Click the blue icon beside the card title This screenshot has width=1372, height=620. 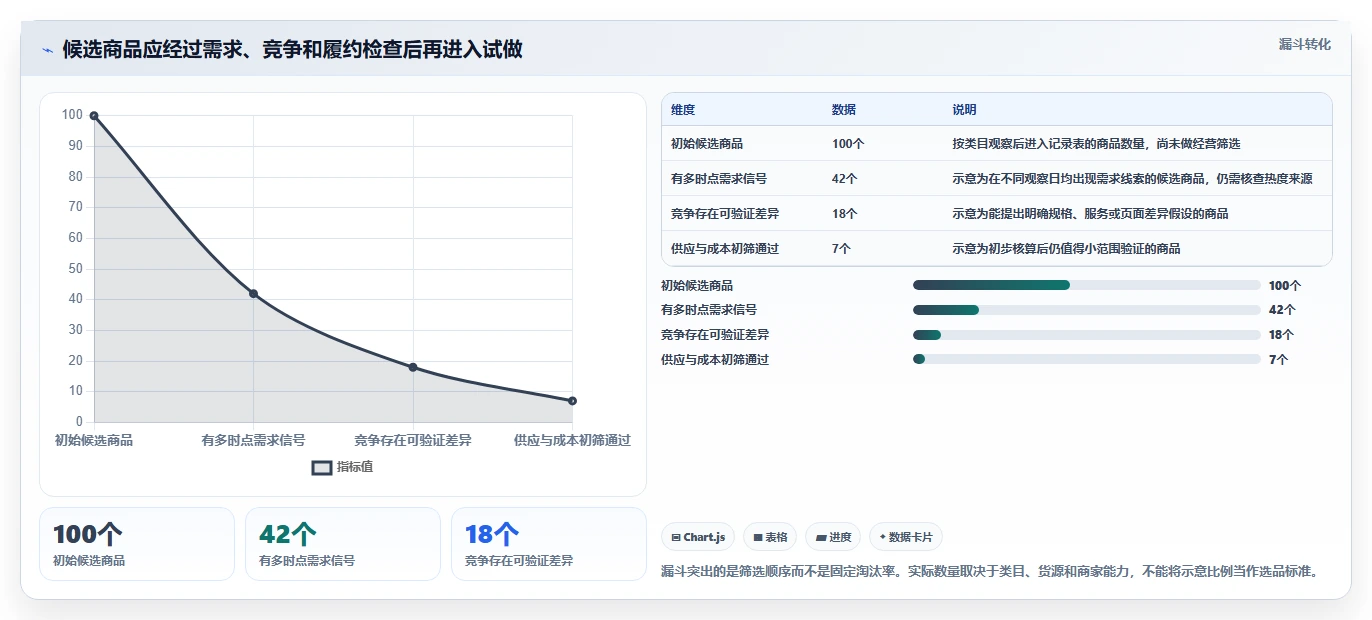click(x=47, y=50)
